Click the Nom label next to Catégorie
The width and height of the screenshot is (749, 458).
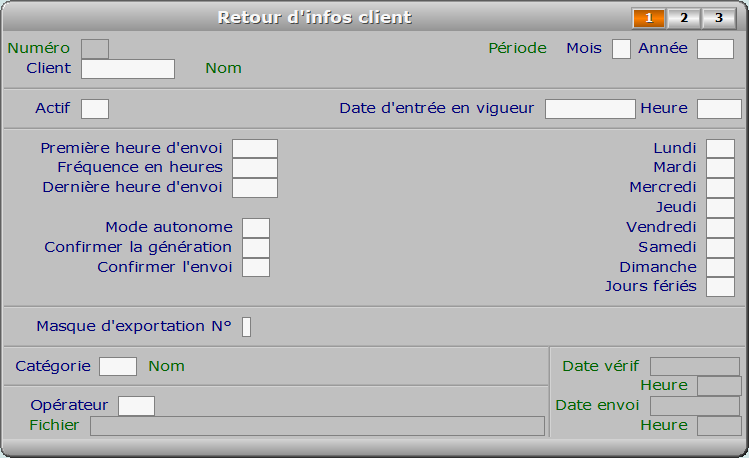point(166,366)
